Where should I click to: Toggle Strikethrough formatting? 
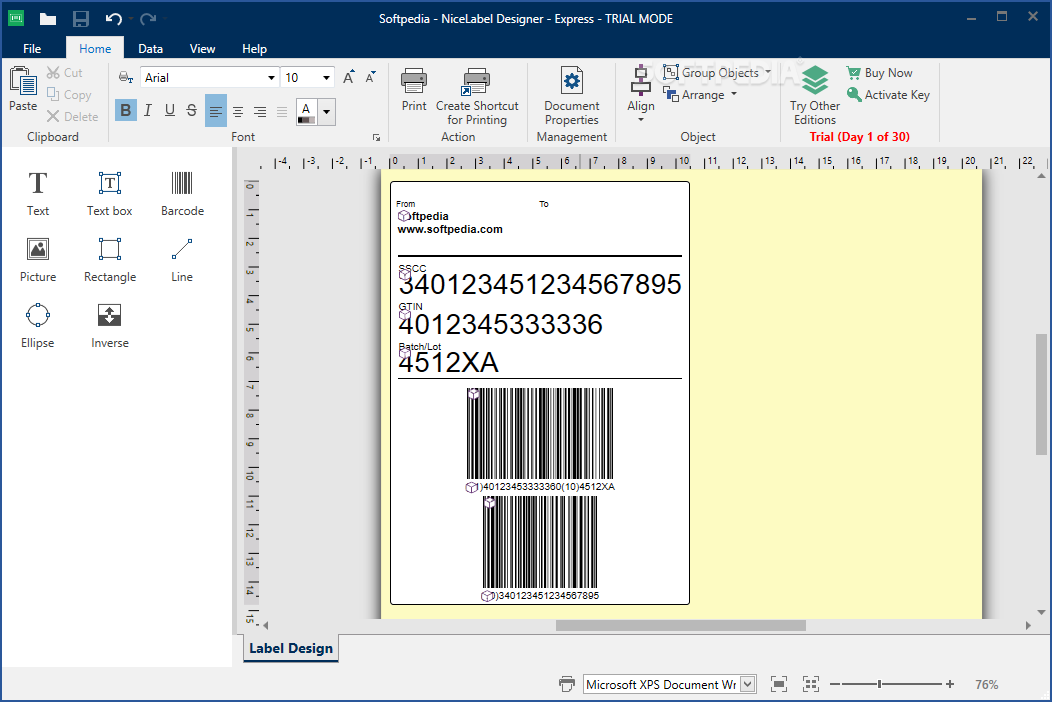(x=192, y=111)
